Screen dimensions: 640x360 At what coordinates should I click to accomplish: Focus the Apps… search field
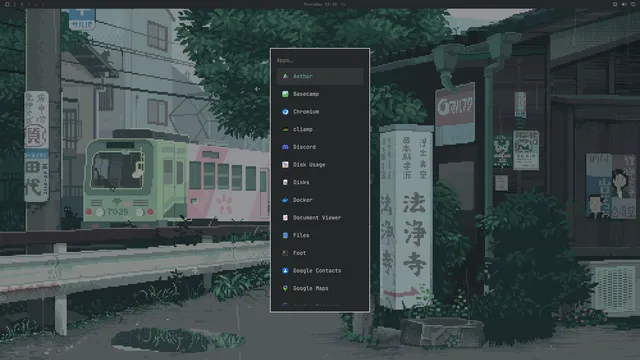point(320,60)
